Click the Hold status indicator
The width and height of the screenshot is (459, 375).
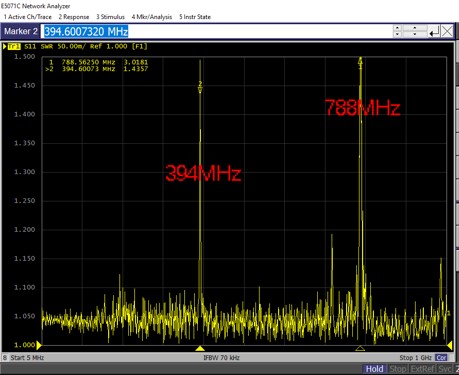(x=374, y=369)
